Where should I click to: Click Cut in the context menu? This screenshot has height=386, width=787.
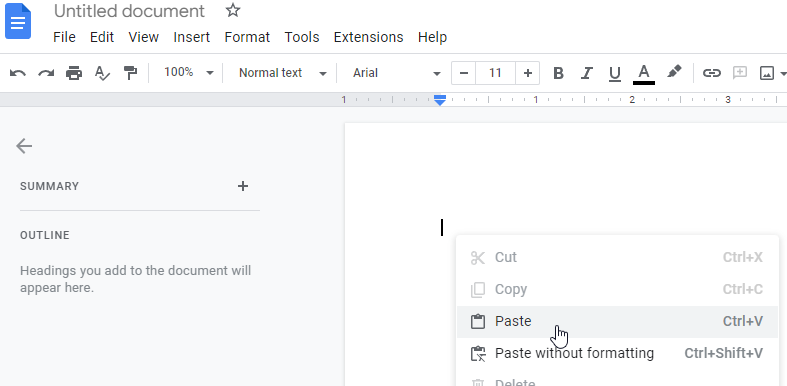point(617,258)
